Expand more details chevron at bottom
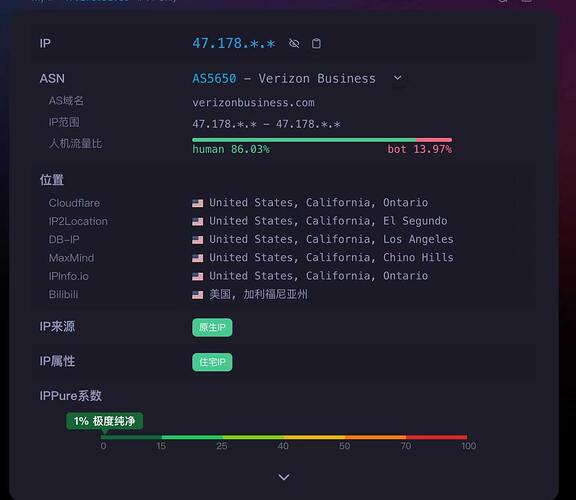The height and width of the screenshot is (500, 576). tap(284, 477)
